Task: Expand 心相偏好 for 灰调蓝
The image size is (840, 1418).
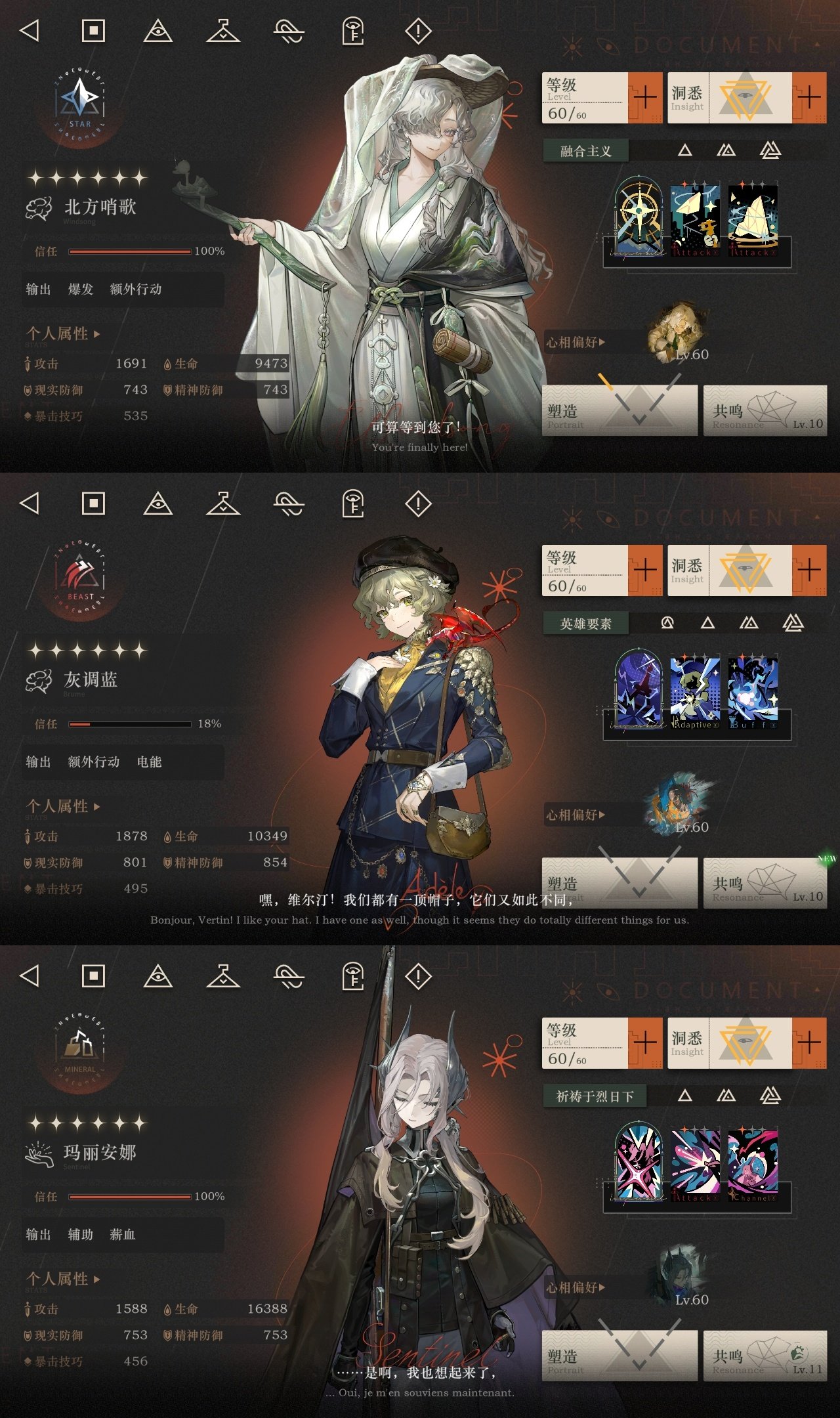Action: click(576, 815)
